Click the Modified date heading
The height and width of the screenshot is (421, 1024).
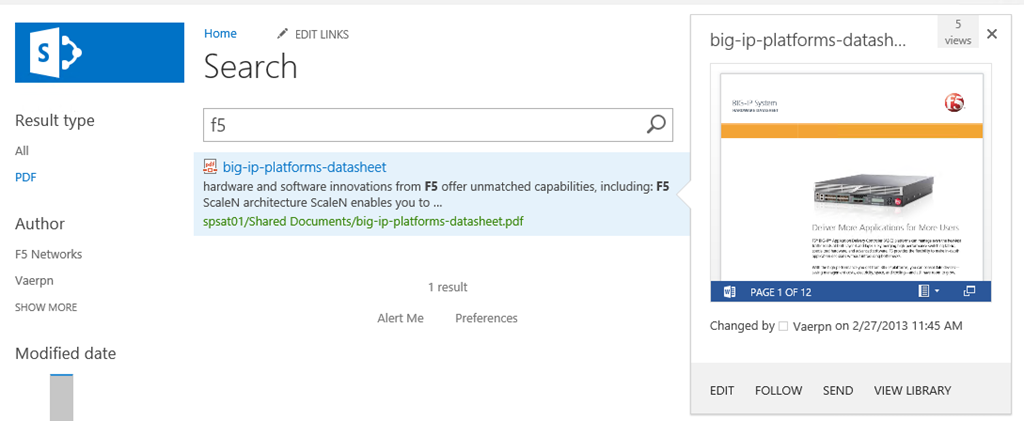[65, 354]
